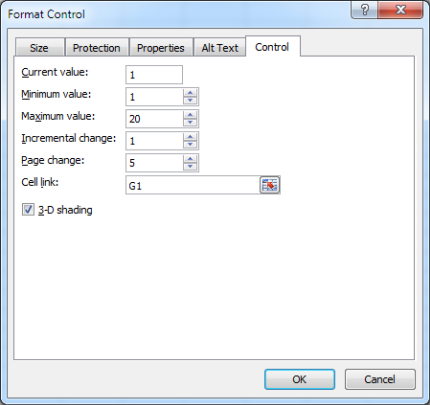430x405 pixels.
Task: Select the Alt Text tab
Action: [x=220, y=48]
